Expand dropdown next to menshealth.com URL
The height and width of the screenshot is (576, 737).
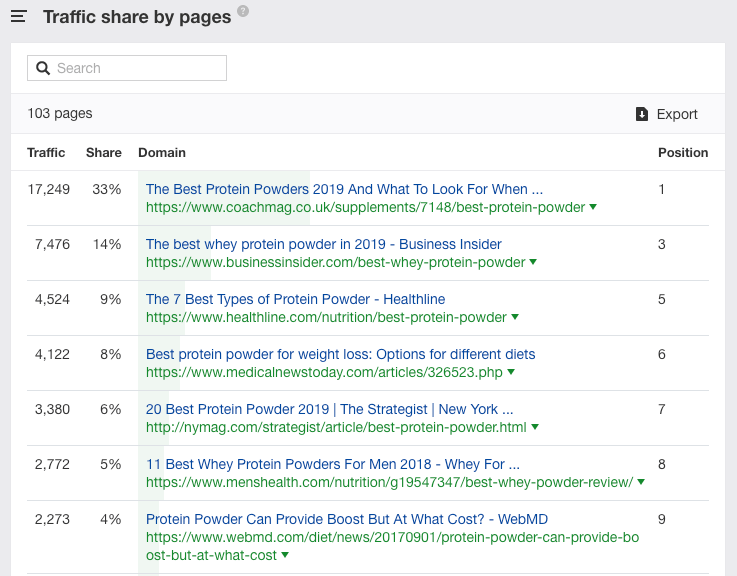[641, 482]
